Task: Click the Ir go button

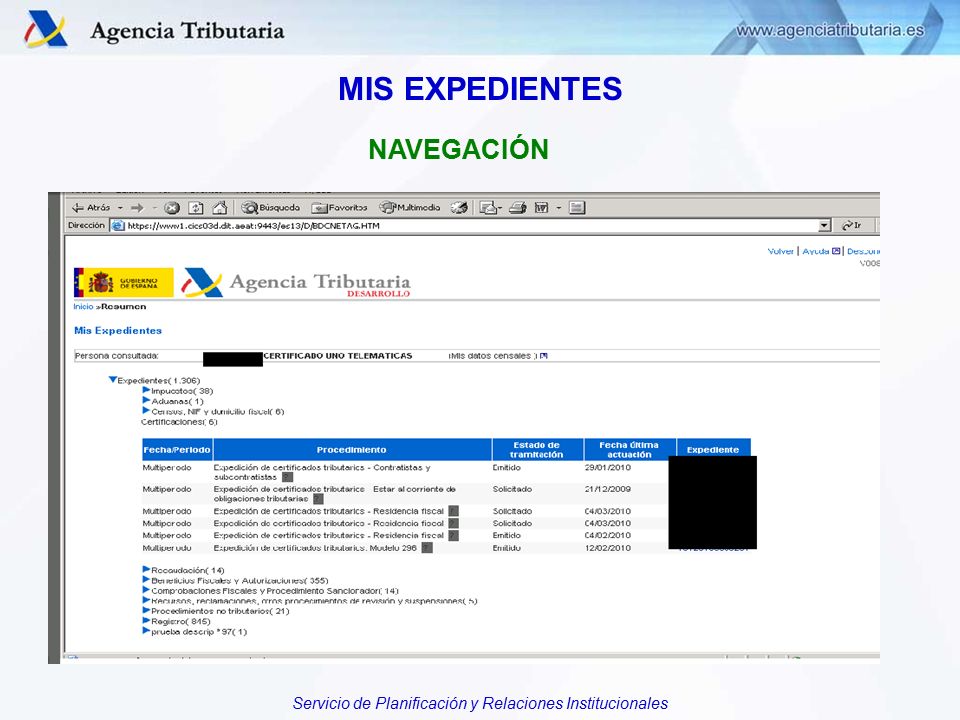Action: point(852,226)
